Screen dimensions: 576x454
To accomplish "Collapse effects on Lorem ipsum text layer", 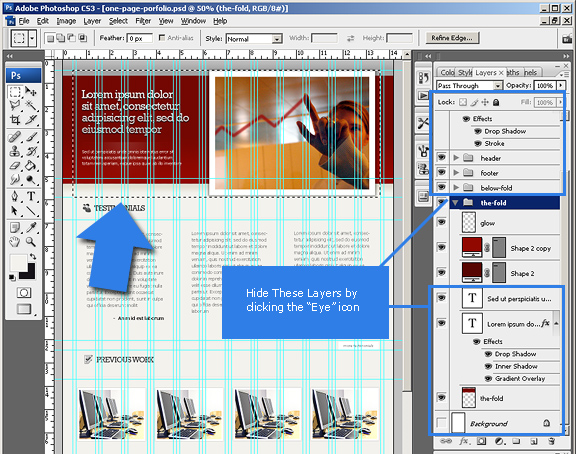I will [x=556, y=323].
